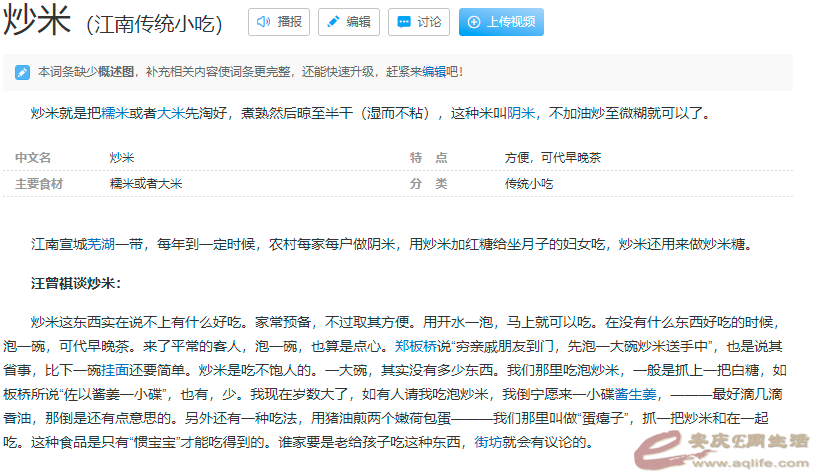The image size is (819, 476).
Task: Click the chat bubble icon on 讨论
Action: click(403, 22)
